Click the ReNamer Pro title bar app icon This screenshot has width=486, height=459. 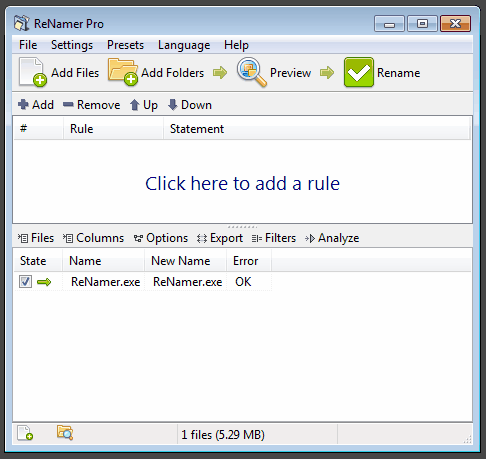pyautogui.click(x=21, y=23)
